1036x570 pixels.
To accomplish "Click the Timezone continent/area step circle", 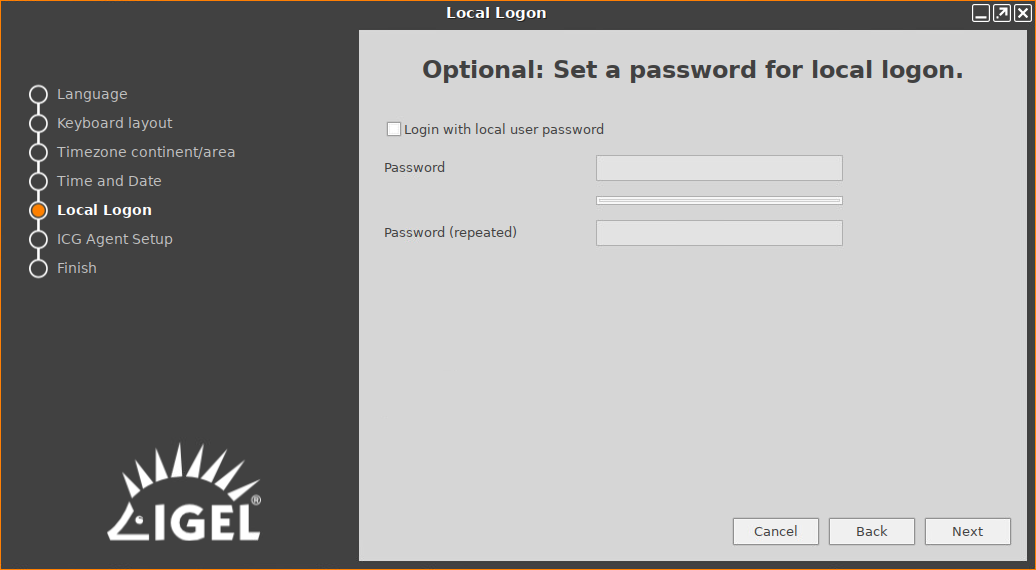I will pos(38,152).
